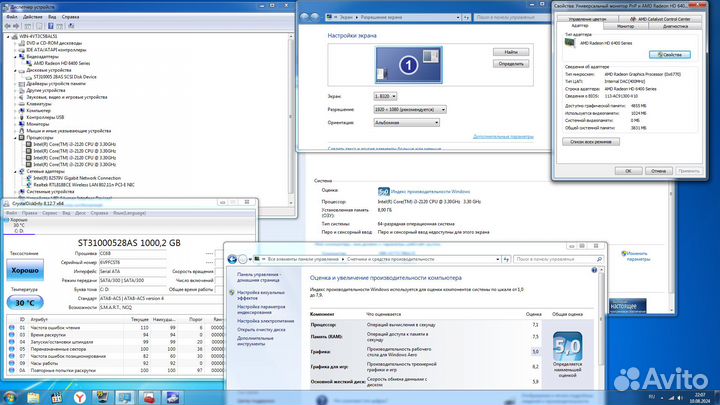Click the blue Properties icon in Device Manager toolbar
This screenshot has width=720, height=405.
coord(51,26)
